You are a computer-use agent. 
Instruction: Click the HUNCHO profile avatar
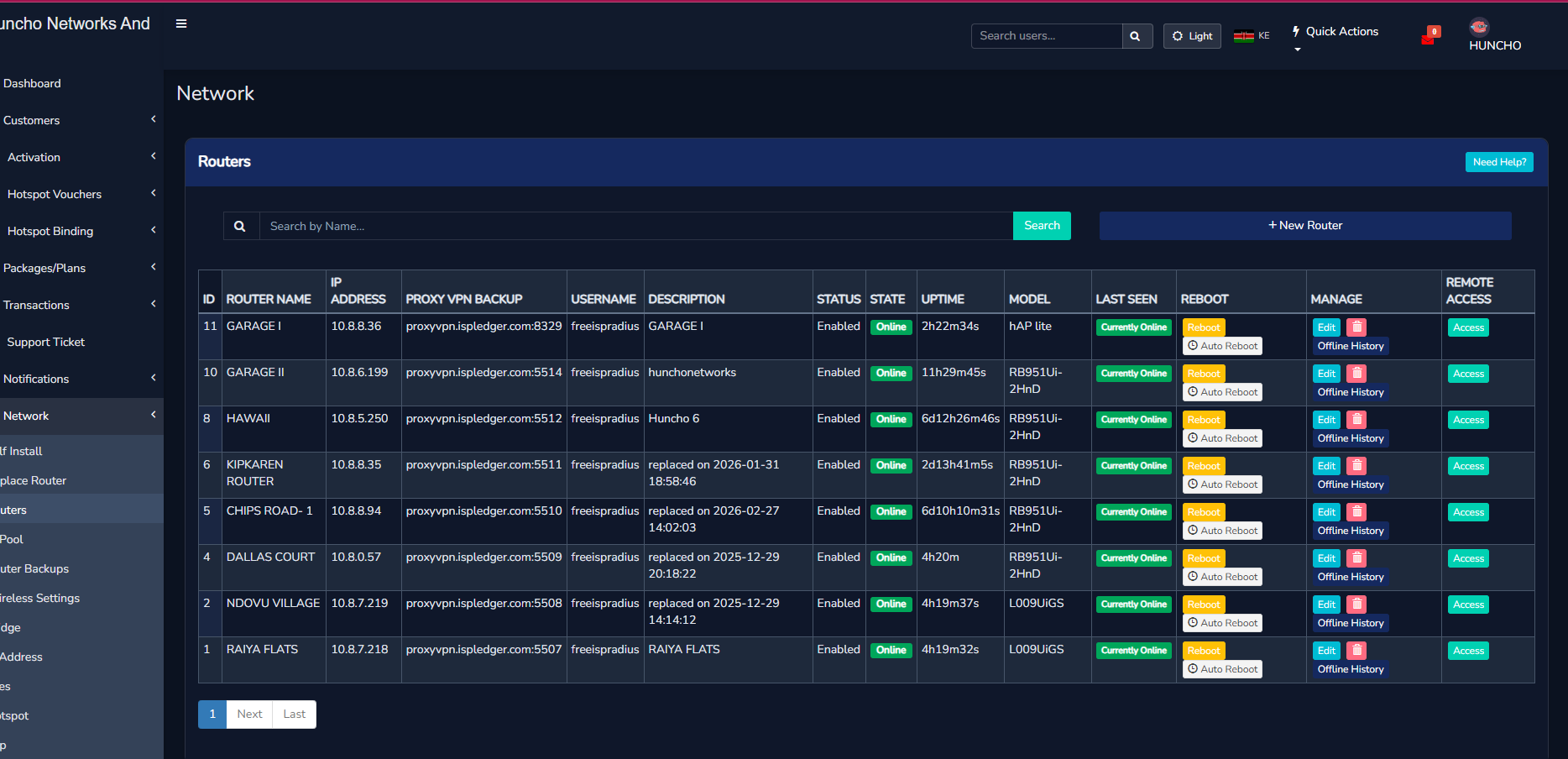point(1478,26)
